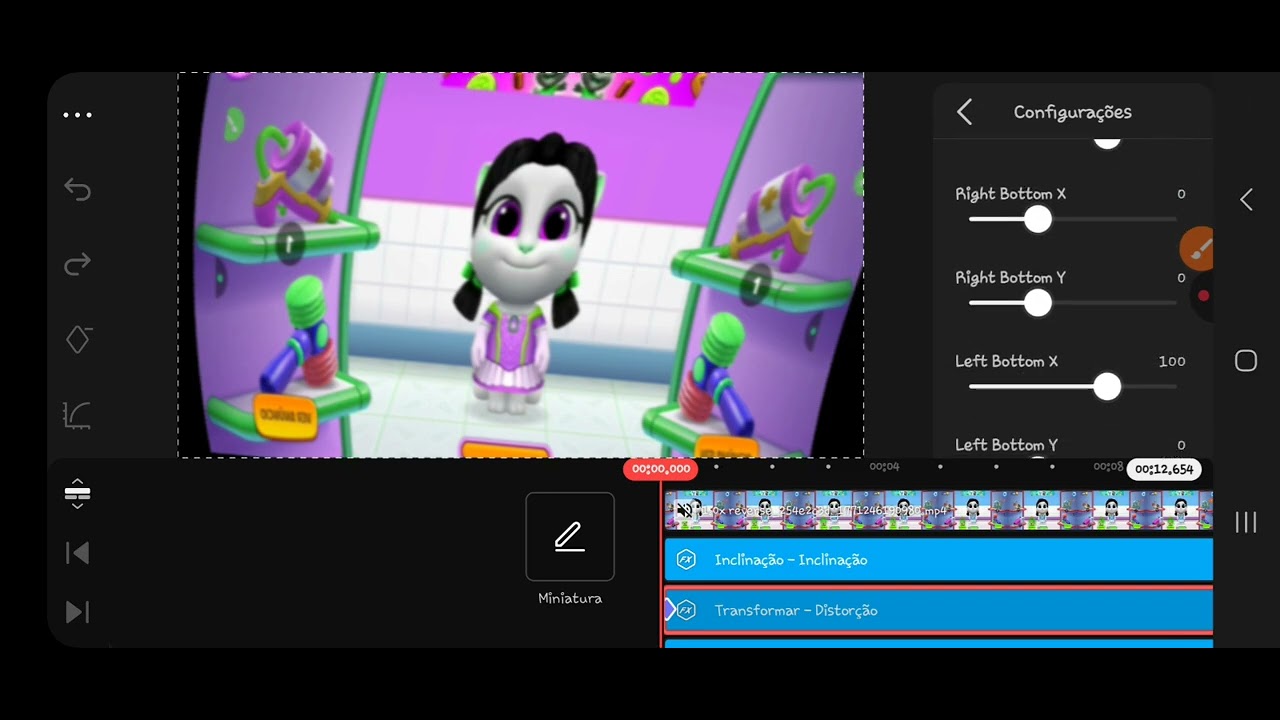Open the orange floating brush tool
This screenshot has height=720, width=1280.
pos(1197,248)
